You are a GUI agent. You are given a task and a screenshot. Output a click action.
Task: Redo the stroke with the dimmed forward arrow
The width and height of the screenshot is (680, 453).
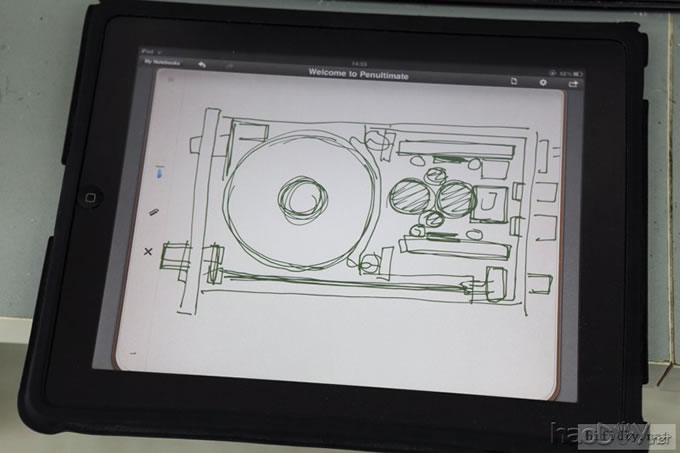229,67
